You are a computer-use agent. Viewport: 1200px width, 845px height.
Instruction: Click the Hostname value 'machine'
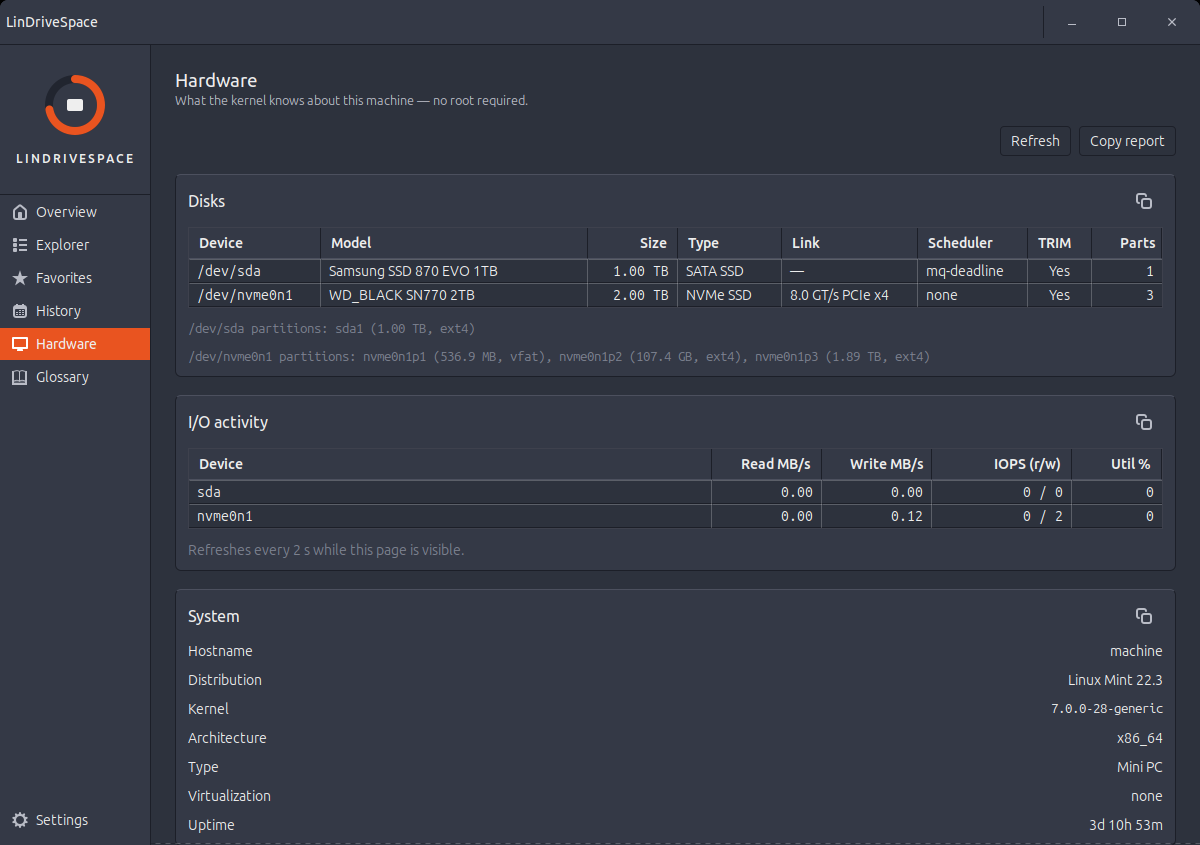point(1136,651)
